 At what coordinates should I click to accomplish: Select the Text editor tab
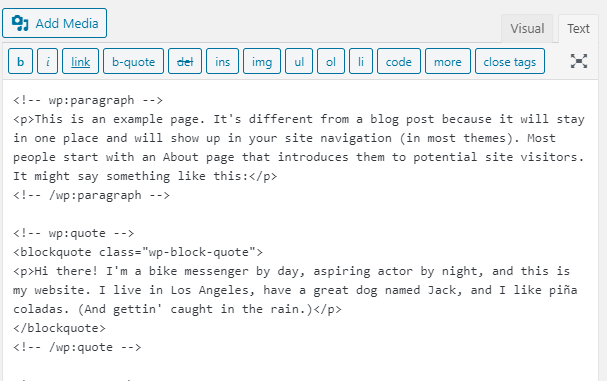[578, 29]
